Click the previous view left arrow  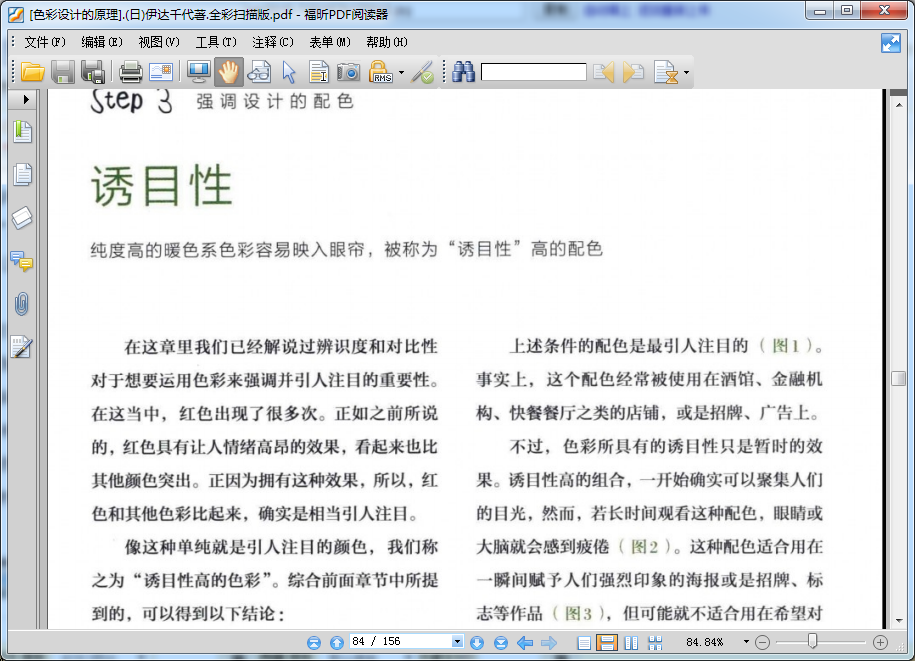[x=525, y=642]
